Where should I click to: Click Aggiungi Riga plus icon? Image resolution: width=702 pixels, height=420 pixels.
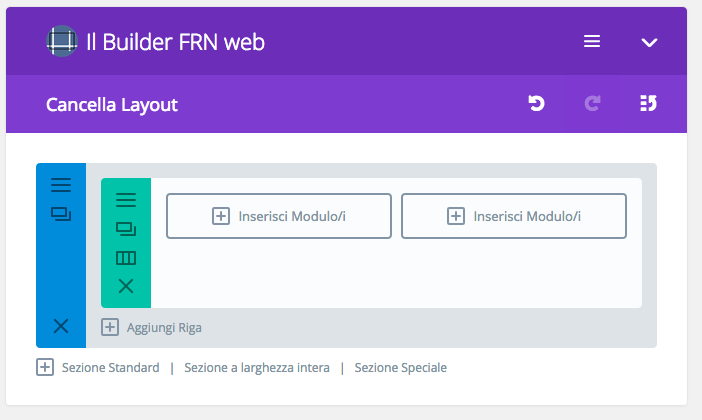click(x=110, y=327)
